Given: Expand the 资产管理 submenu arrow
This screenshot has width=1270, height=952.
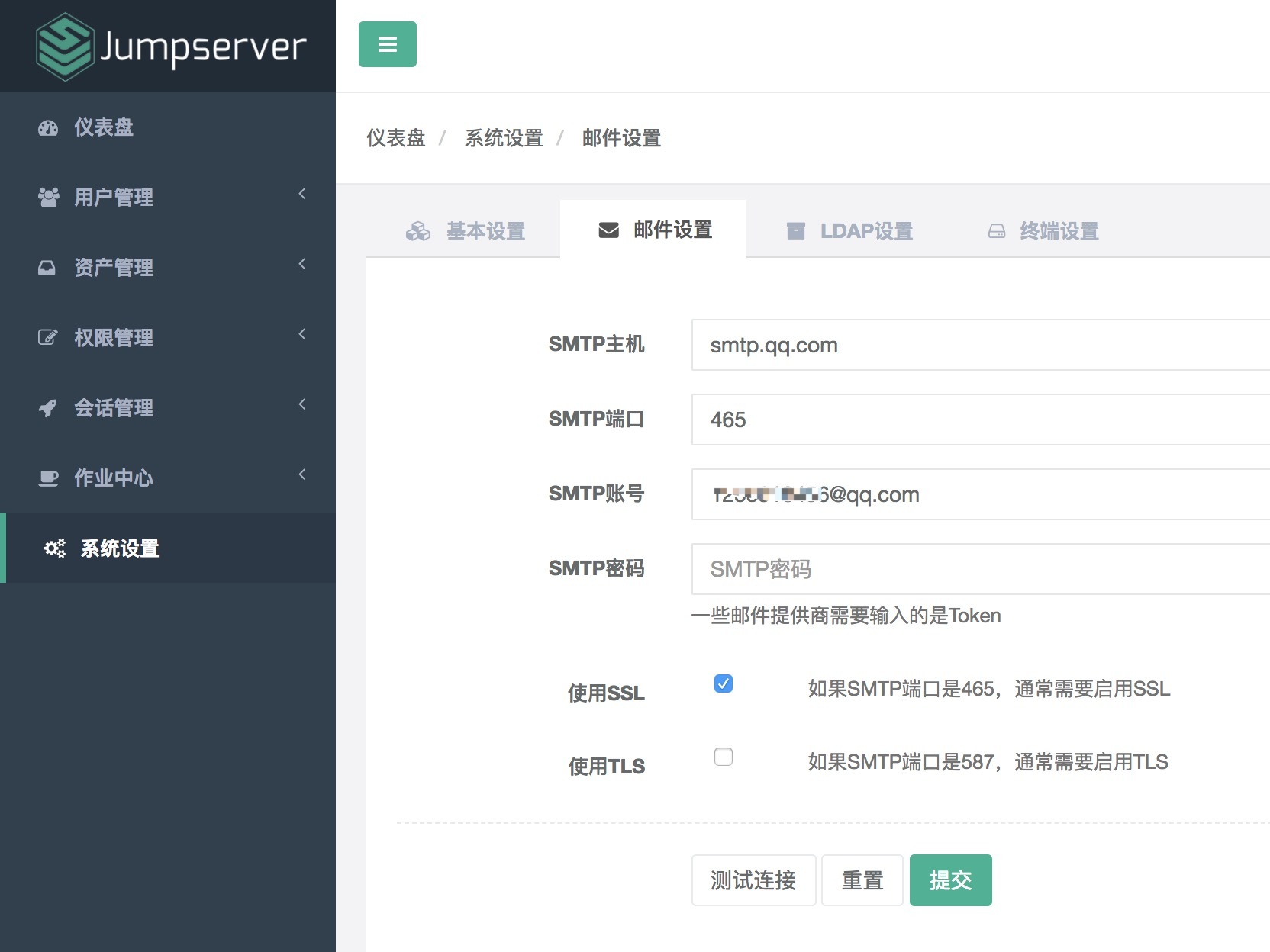Looking at the screenshot, I should [x=302, y=264].
